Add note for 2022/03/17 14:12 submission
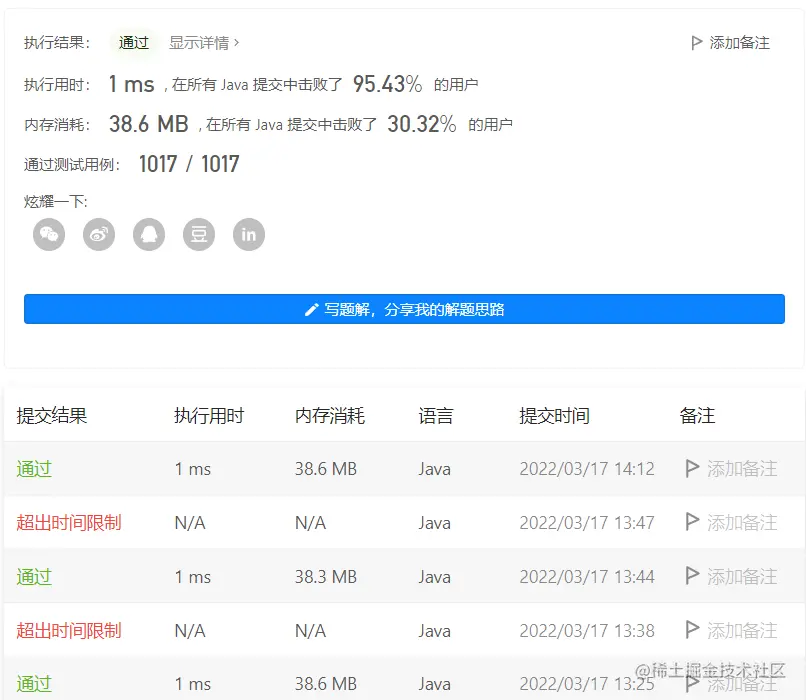 coord(731,469)
